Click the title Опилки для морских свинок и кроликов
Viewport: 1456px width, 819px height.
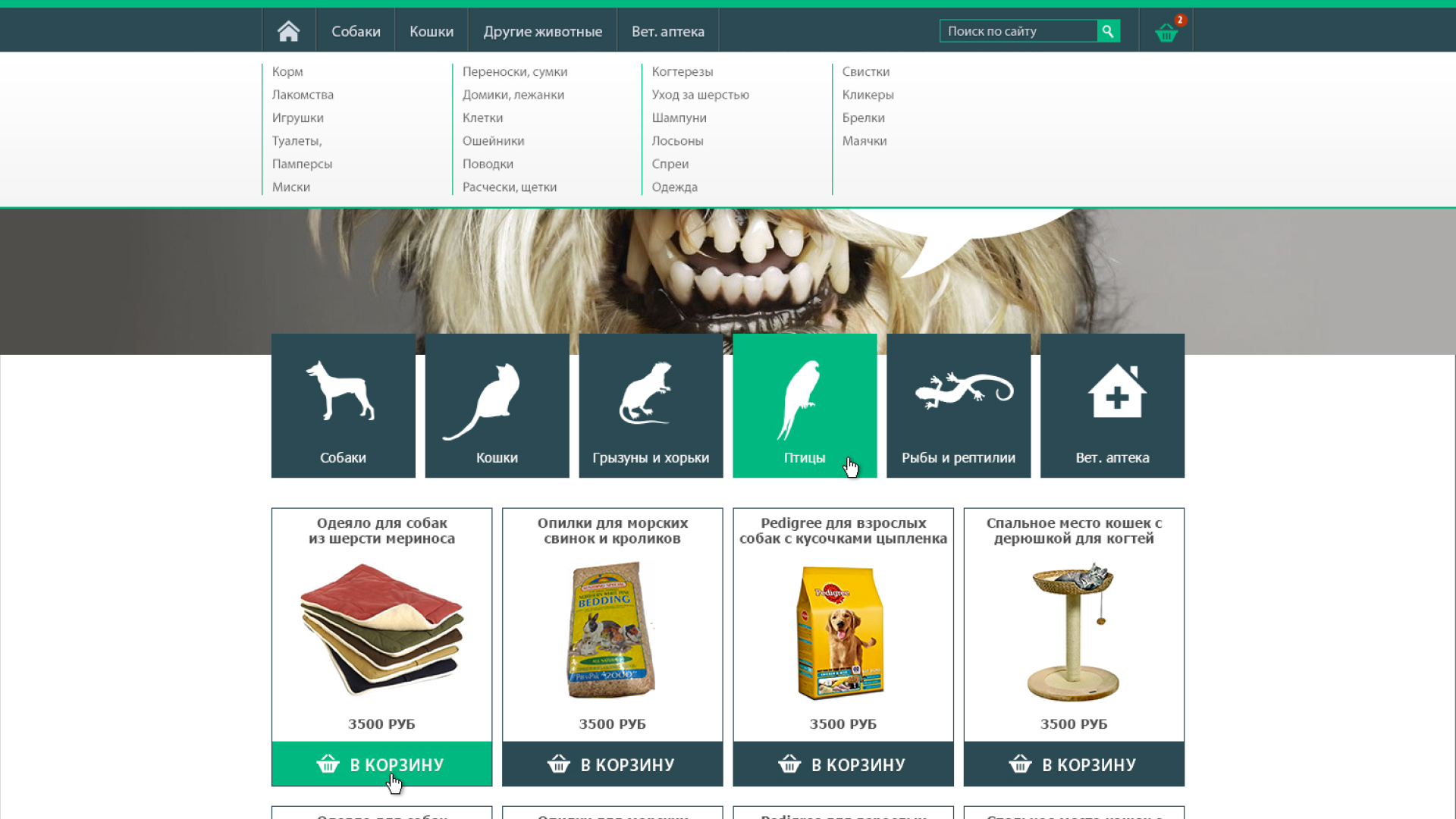coord(613,531)
